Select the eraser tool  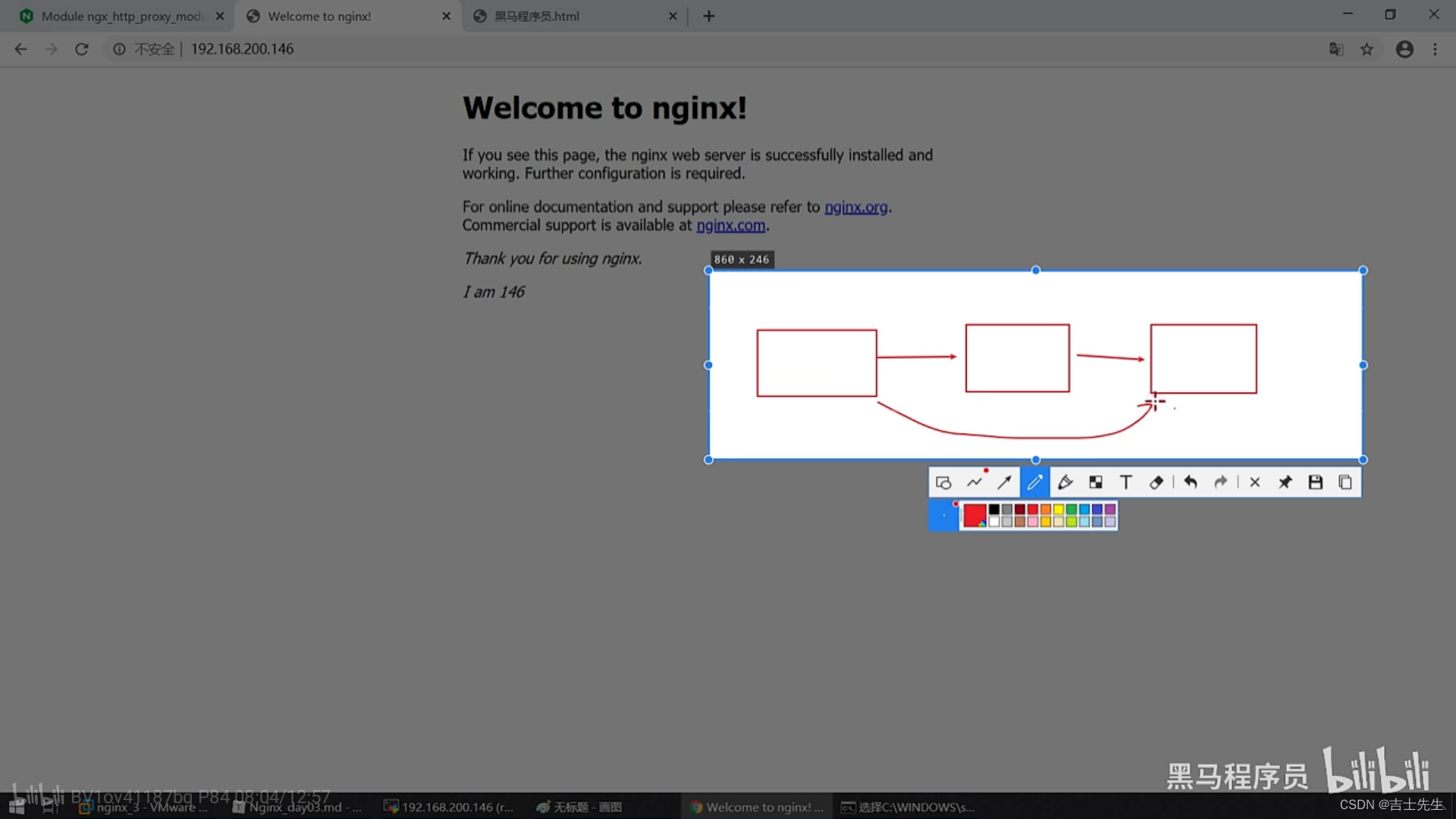[x=1156, y=482]
